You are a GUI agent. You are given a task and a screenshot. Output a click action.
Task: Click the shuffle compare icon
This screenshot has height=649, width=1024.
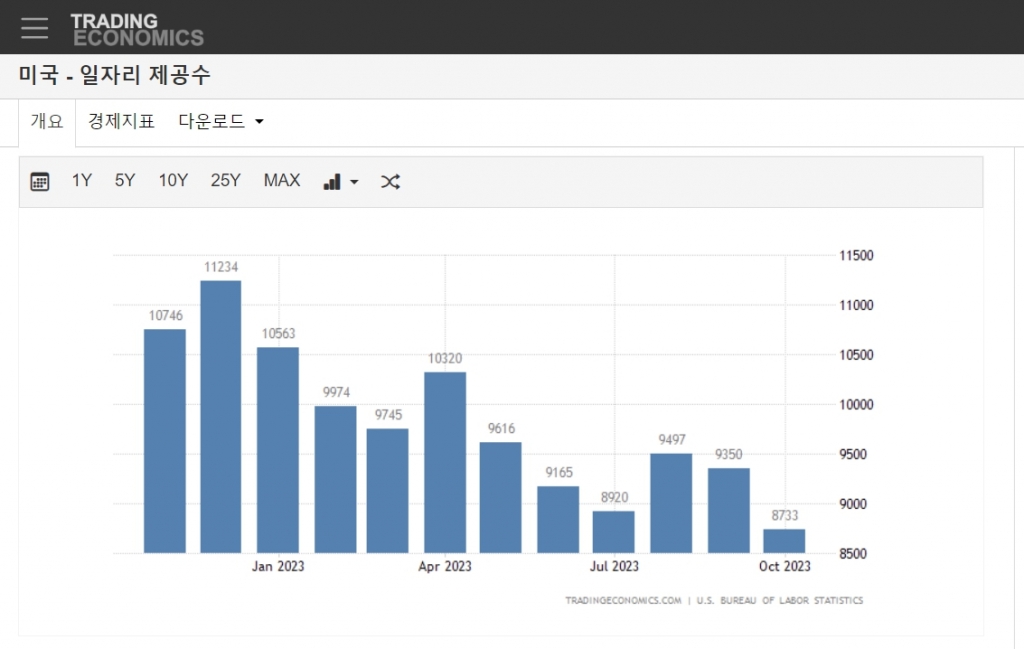pyautogui.click(x=390, y=181)
